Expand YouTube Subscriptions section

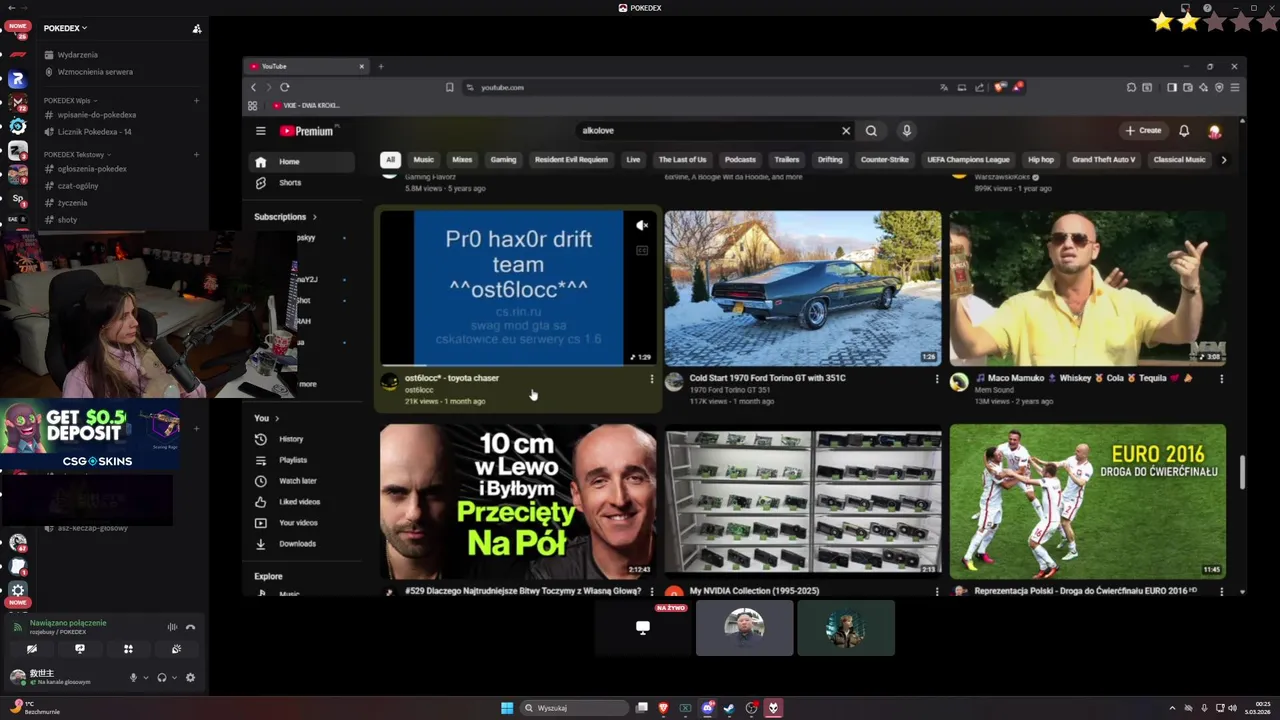pos(285,217)
